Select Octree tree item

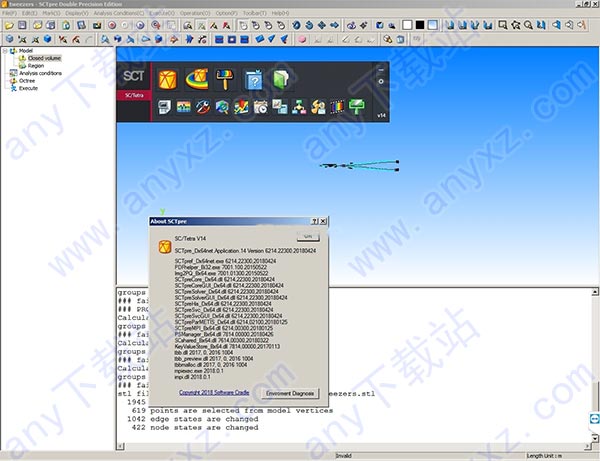pyautogui.click(x=27, y=81)
